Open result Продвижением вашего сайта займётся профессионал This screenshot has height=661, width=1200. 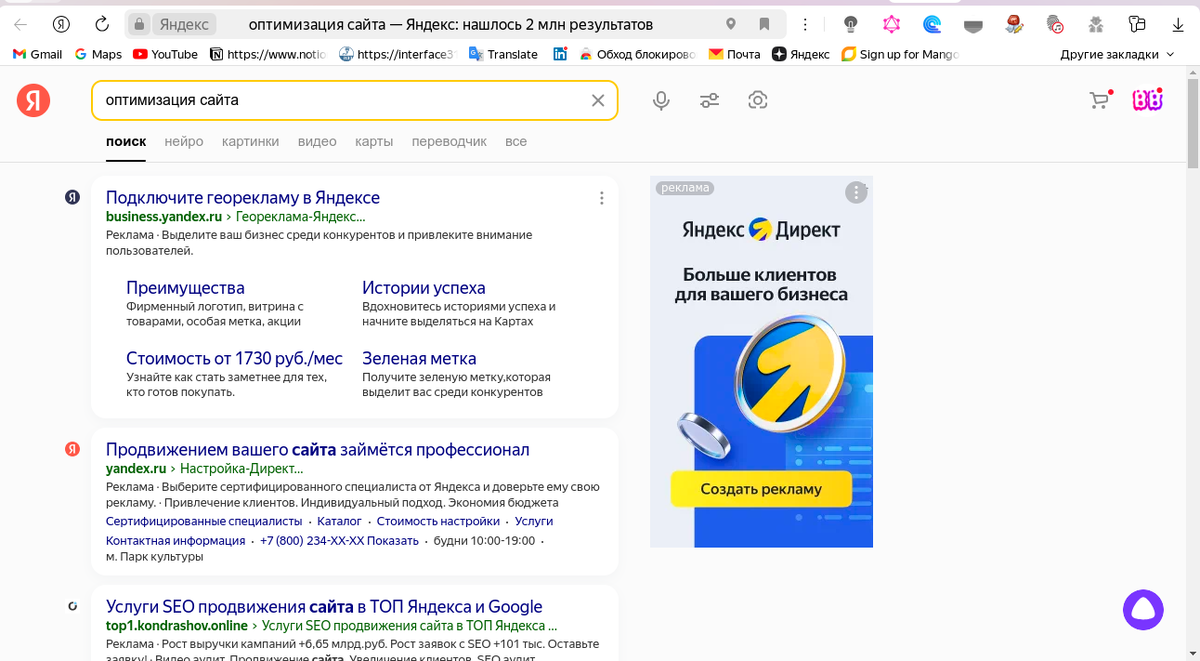[318, 450]
